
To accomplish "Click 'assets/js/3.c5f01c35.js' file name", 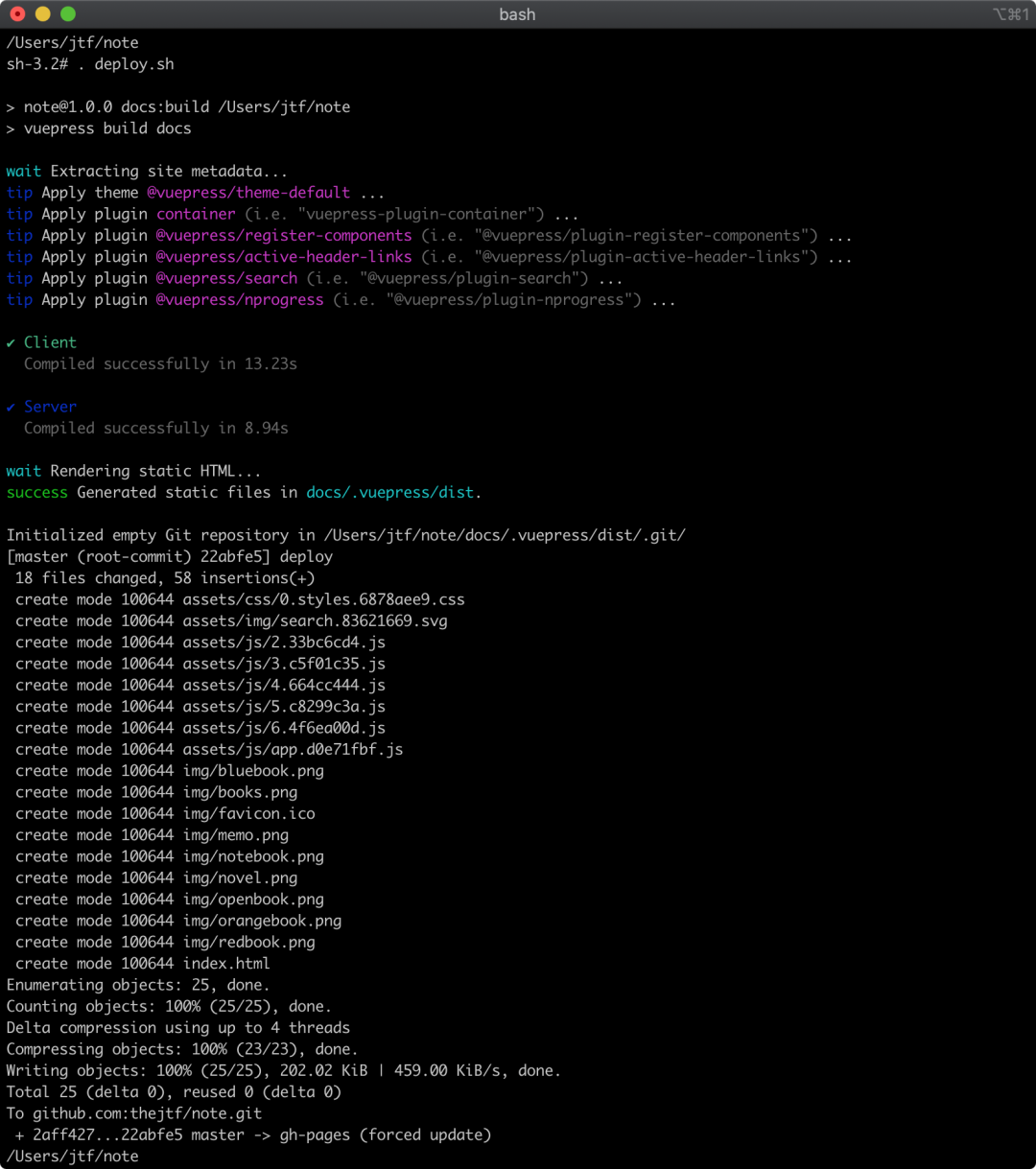I will pos(284,664).
